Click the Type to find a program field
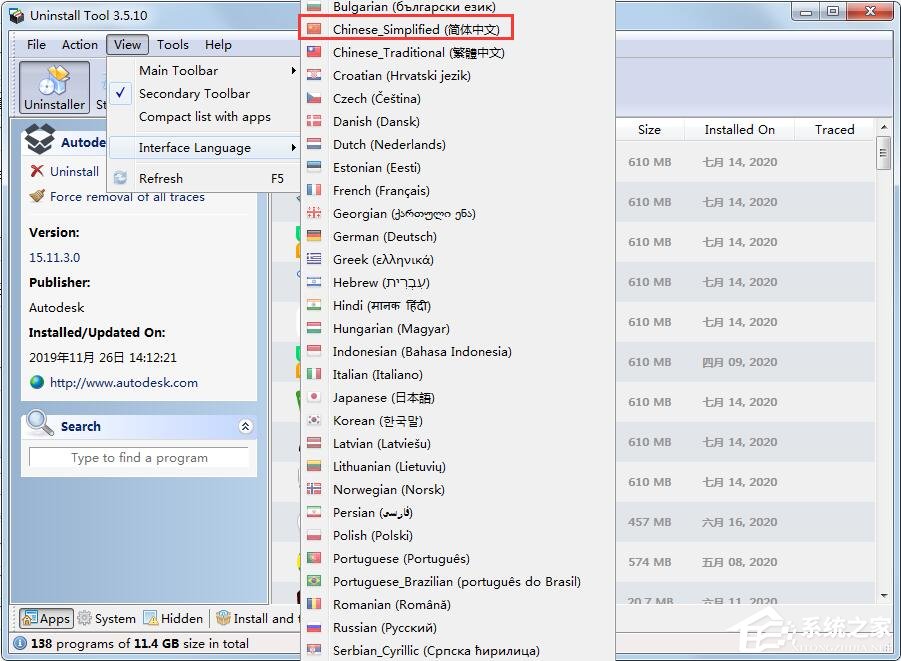The width and height of the screenshot is (901, 661). pos(139,457)
